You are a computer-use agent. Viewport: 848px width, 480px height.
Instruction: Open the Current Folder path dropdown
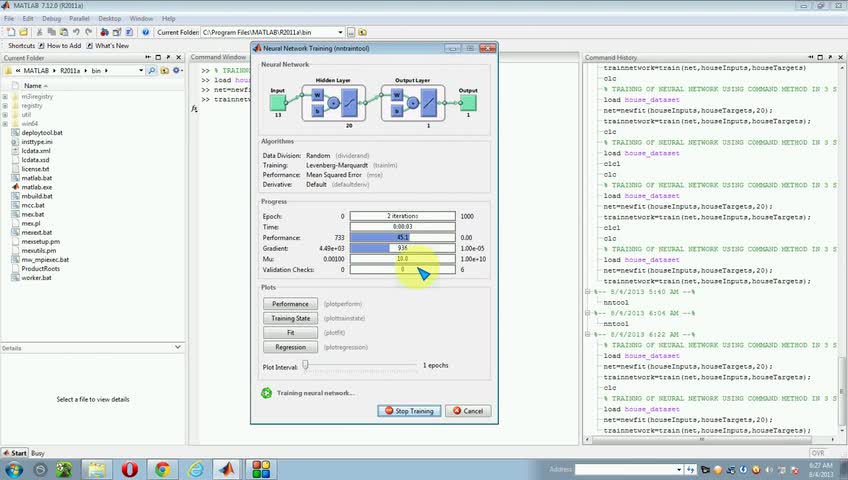pos(340,32)
